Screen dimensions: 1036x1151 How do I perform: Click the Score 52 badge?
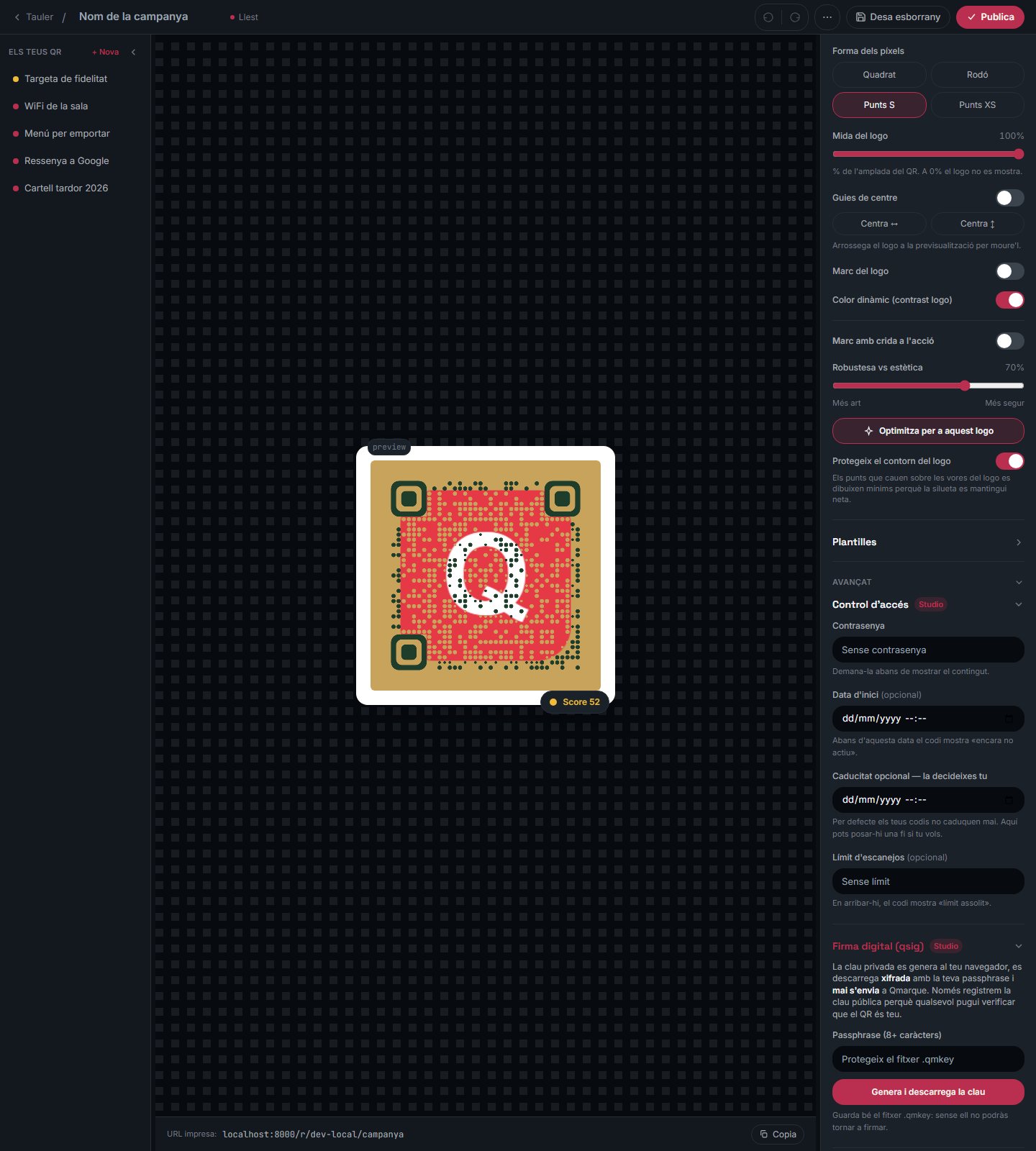(x=574, y=702)
